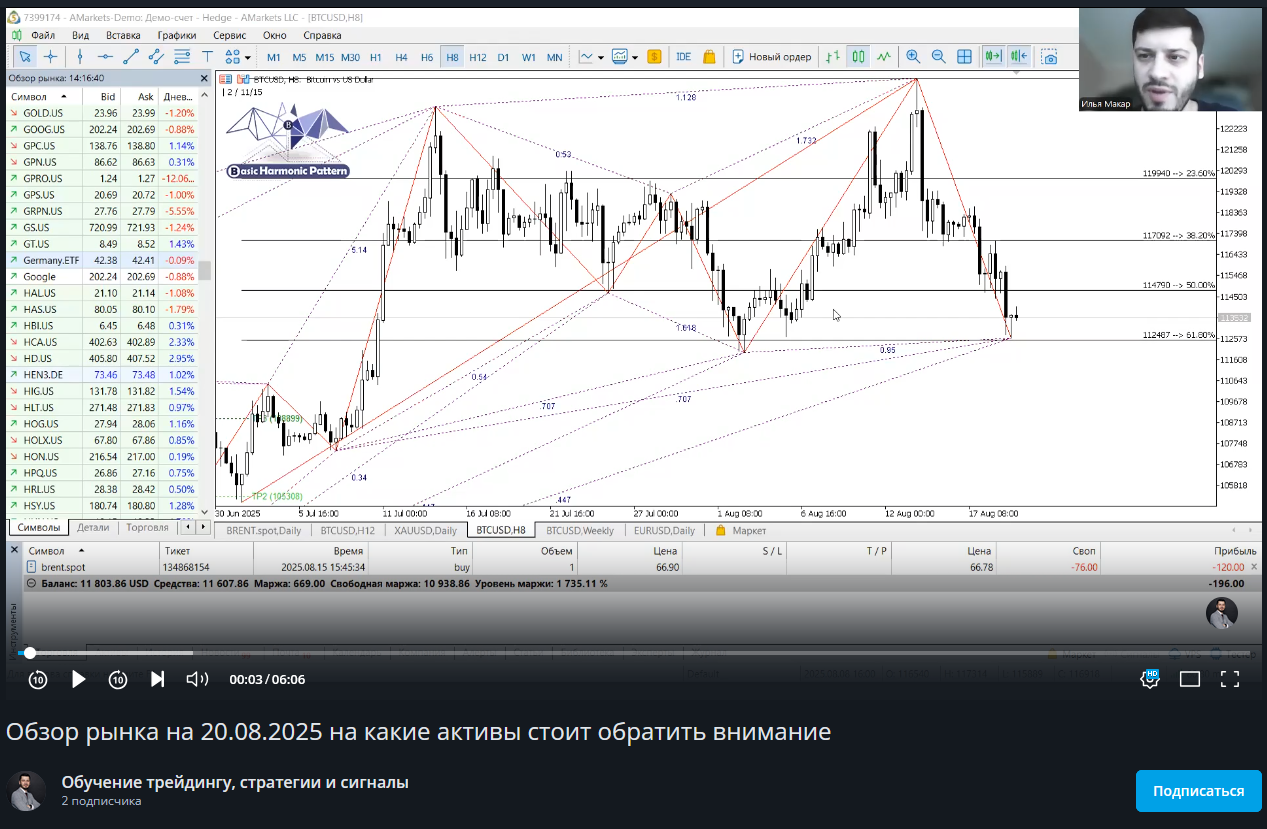1267x829 pixels.
Task: Toggle chart auto scroll
Action: pos(993,57)
